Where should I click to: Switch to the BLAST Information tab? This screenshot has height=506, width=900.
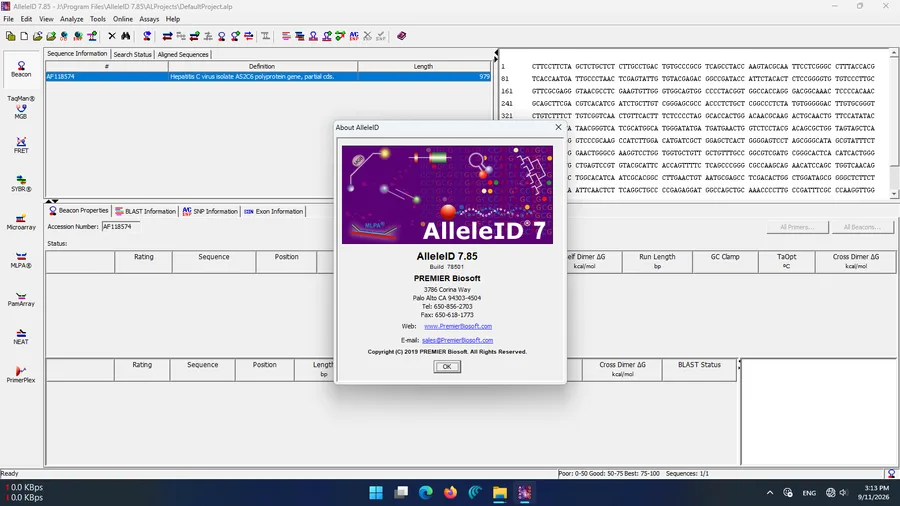pyautogui.click(x=145, y=212)
